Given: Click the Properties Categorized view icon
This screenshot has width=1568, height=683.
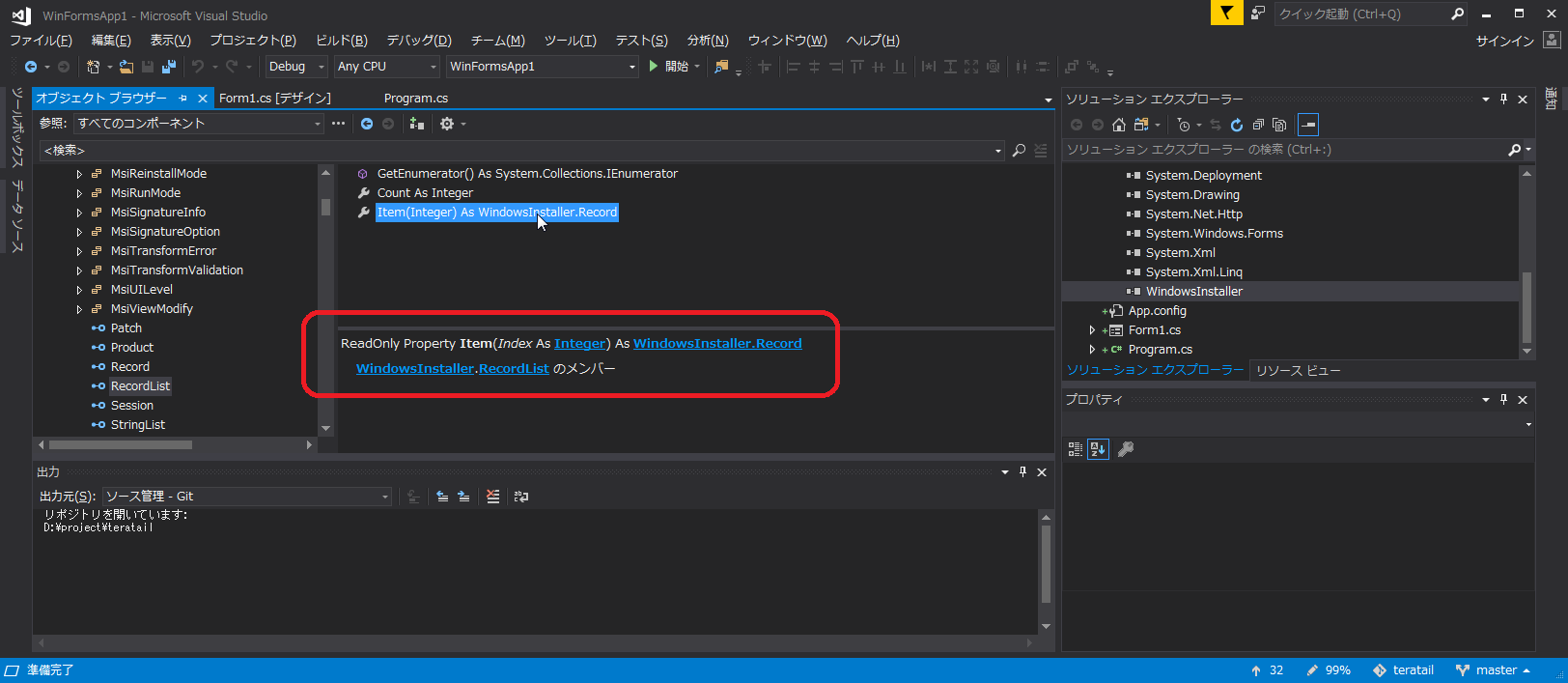Looking at the screenshot, I should (1076, 449).
